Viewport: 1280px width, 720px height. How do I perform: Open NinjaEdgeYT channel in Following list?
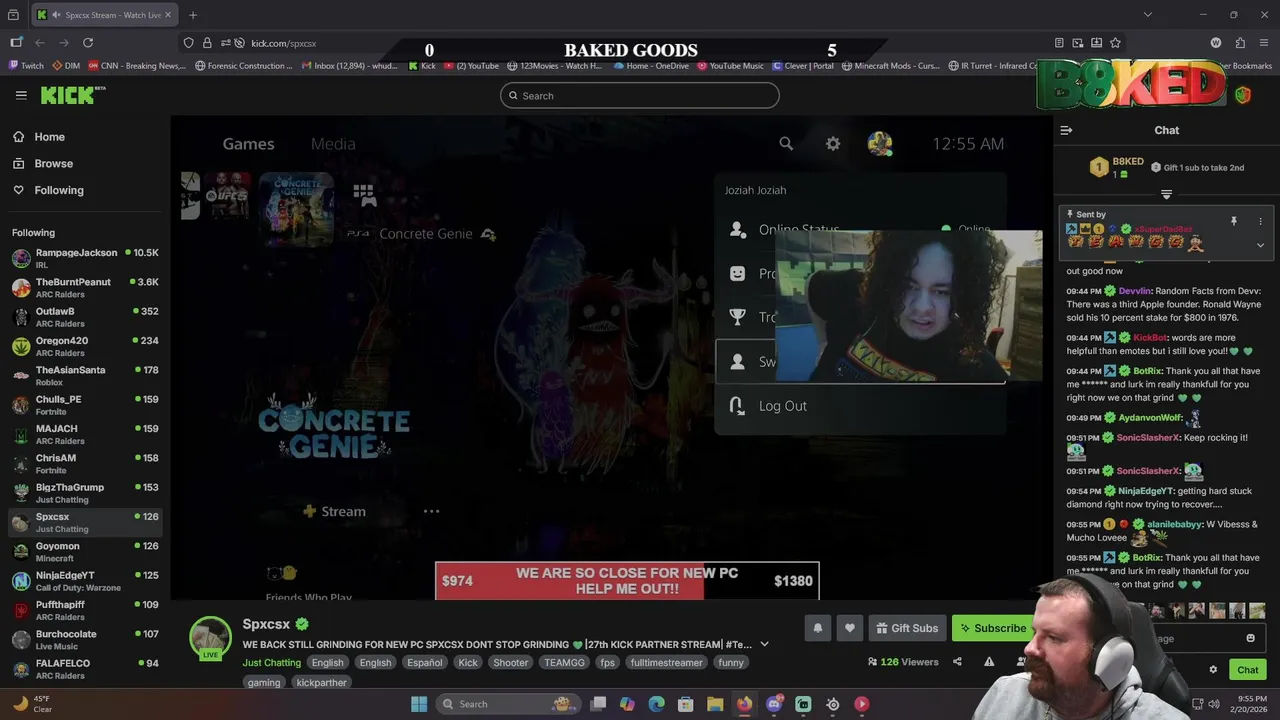tap(85, 581)
